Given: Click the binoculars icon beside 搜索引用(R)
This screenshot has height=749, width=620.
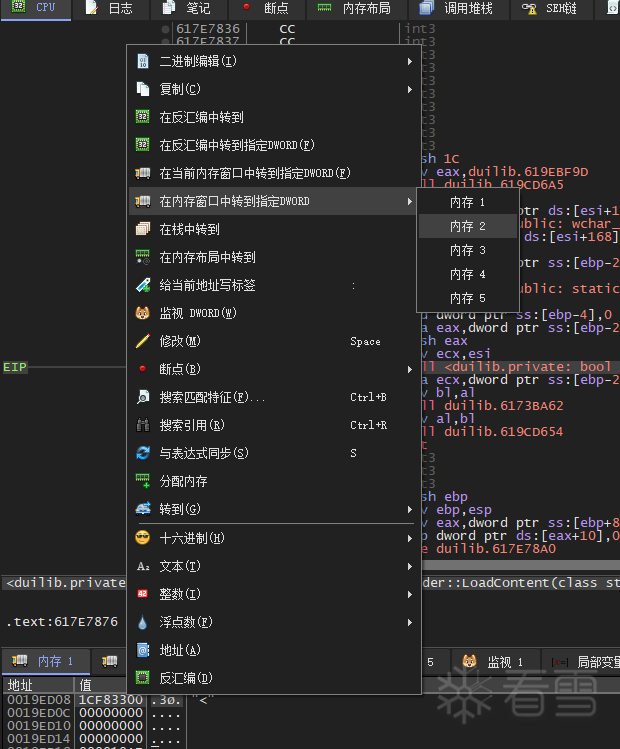Looking at the screenshot, I should coord(142,425).
